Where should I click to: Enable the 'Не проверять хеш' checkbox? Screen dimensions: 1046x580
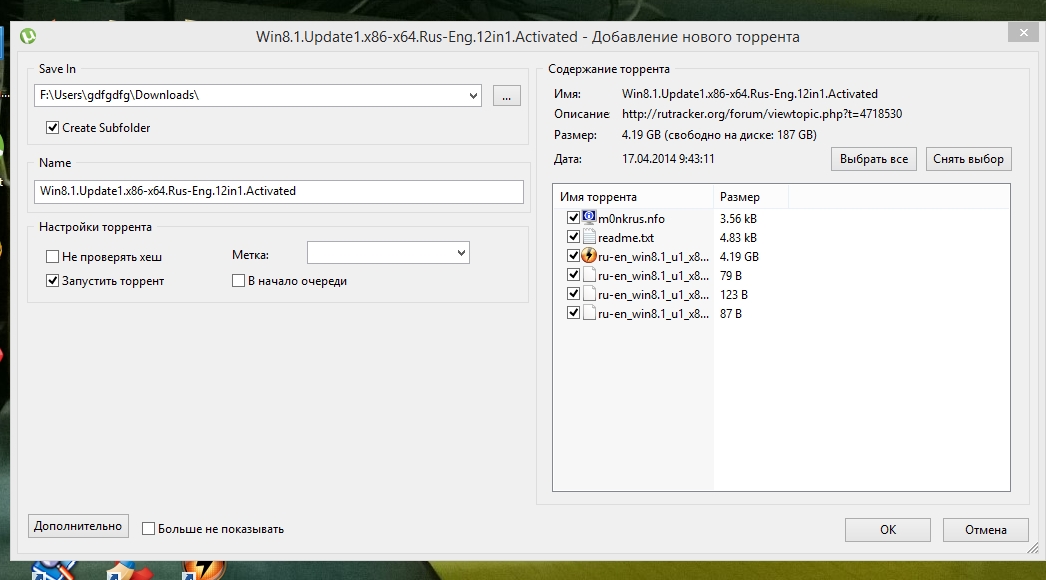coord(53,256)
